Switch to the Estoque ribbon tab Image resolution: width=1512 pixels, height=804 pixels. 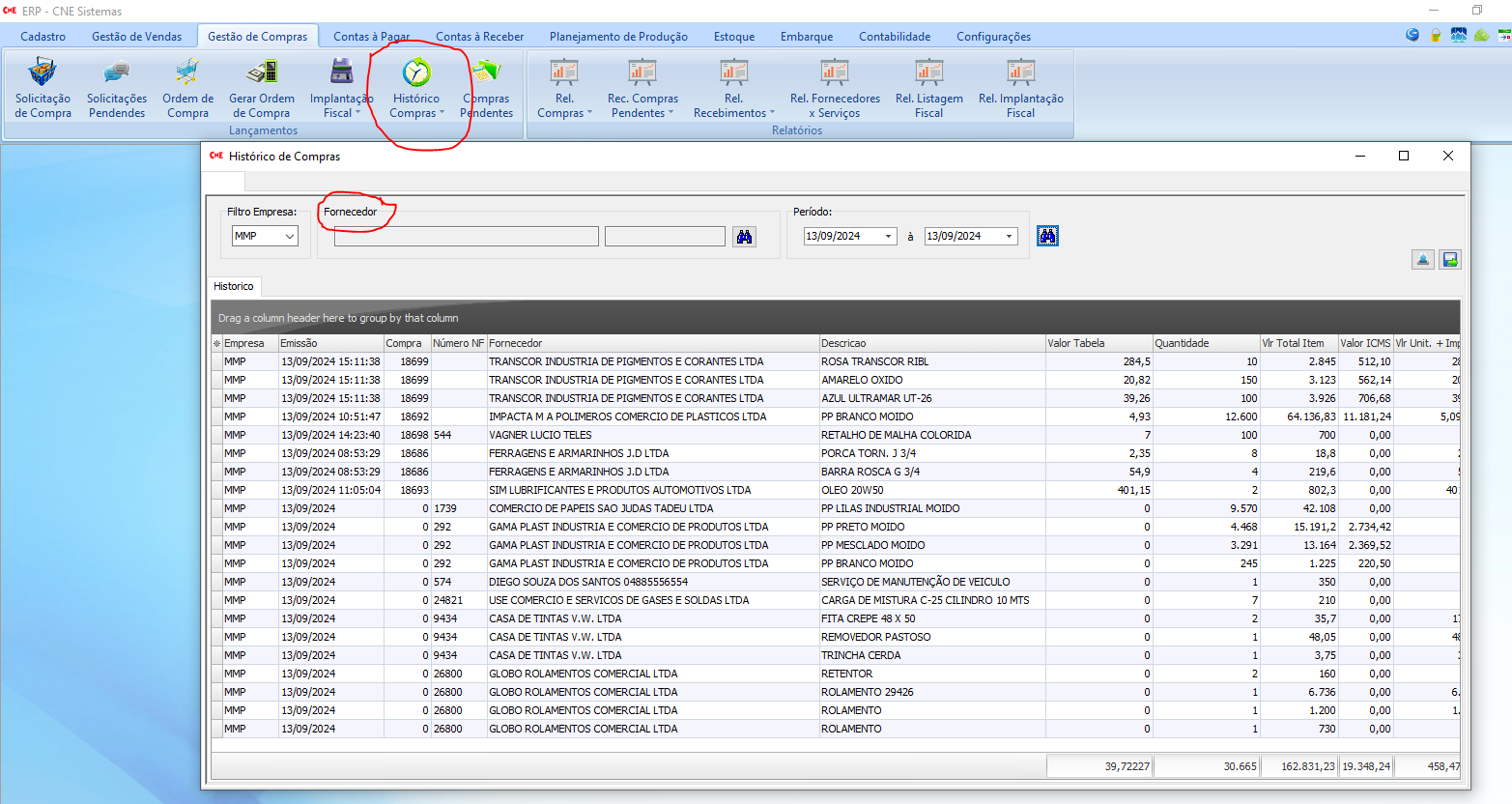[x=734, y=37]
